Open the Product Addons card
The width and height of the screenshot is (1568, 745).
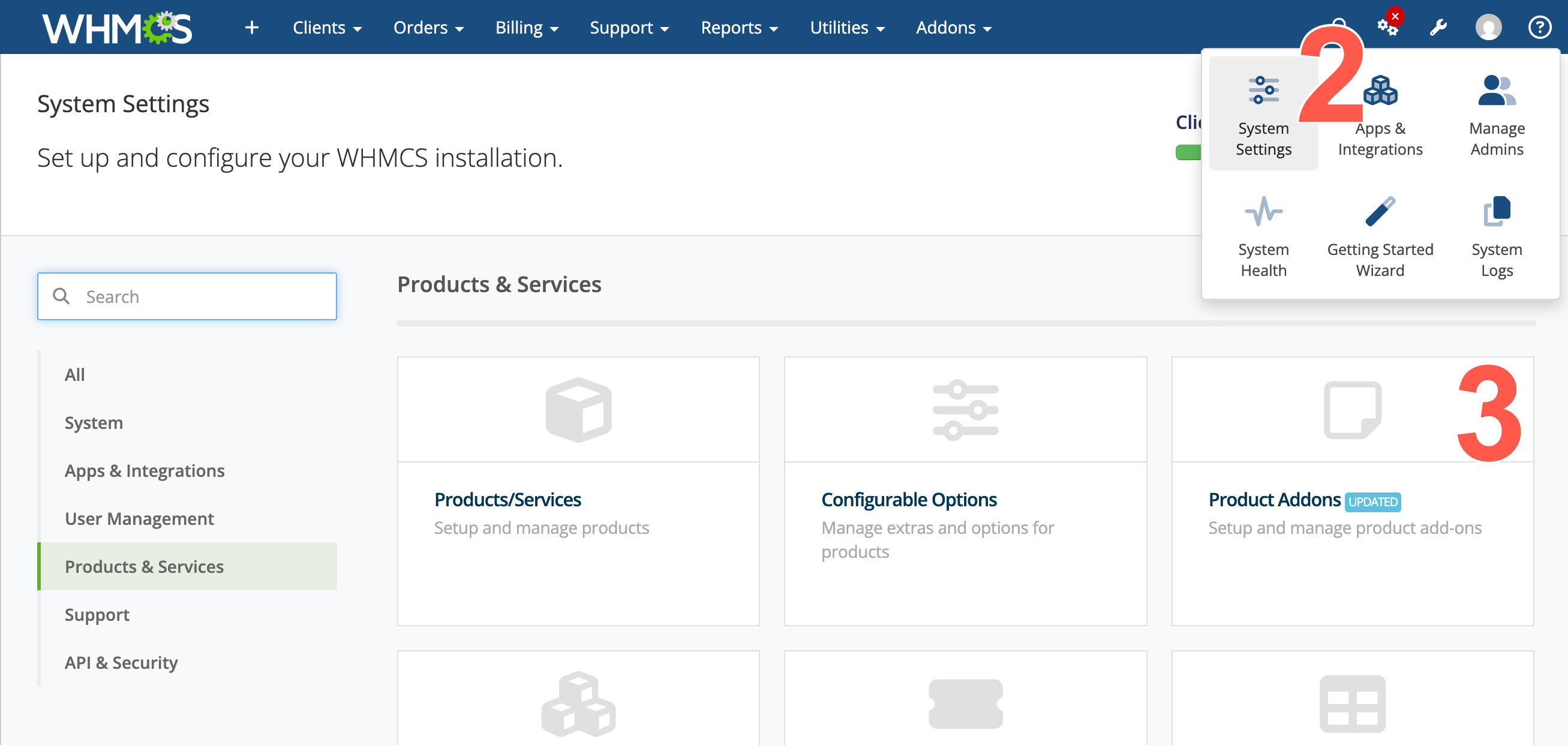(1352, 491)
